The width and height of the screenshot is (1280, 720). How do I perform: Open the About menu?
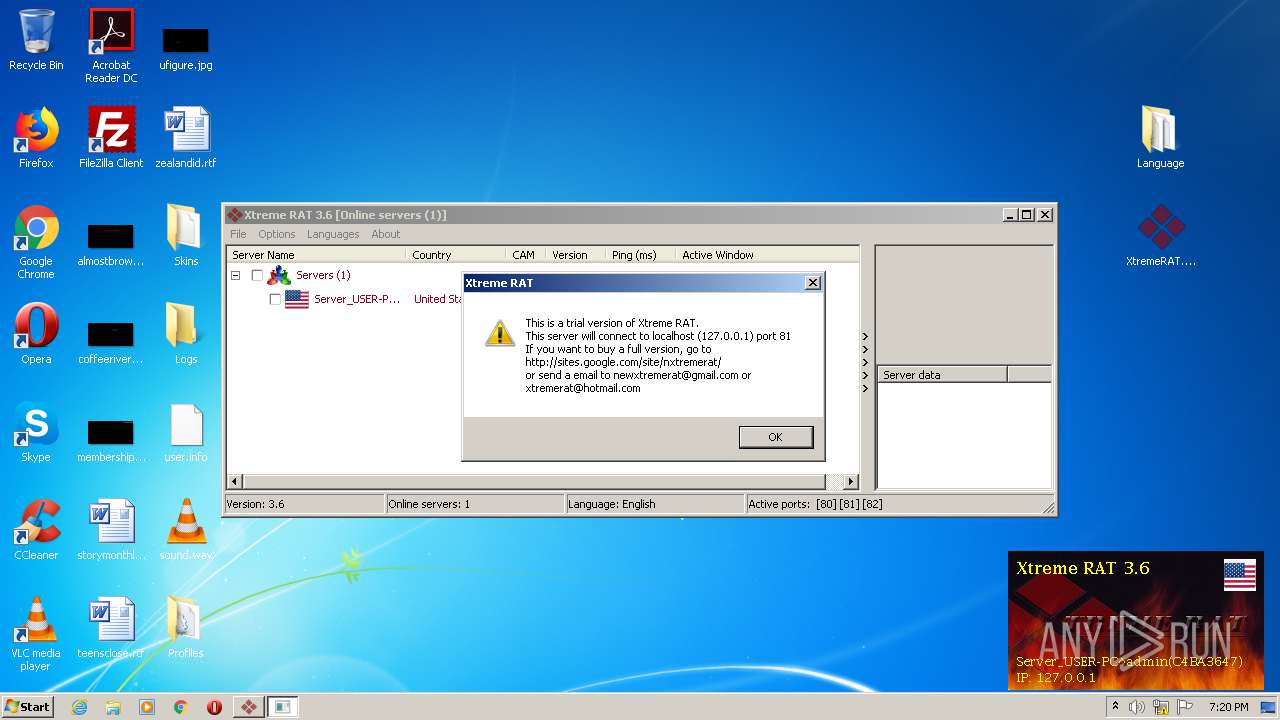click(x=386, y=234)
